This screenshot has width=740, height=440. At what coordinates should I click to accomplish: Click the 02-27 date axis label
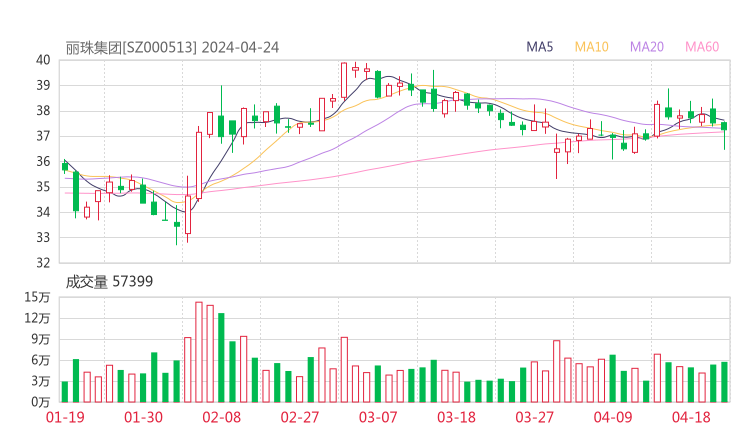(x=300, y=417)
